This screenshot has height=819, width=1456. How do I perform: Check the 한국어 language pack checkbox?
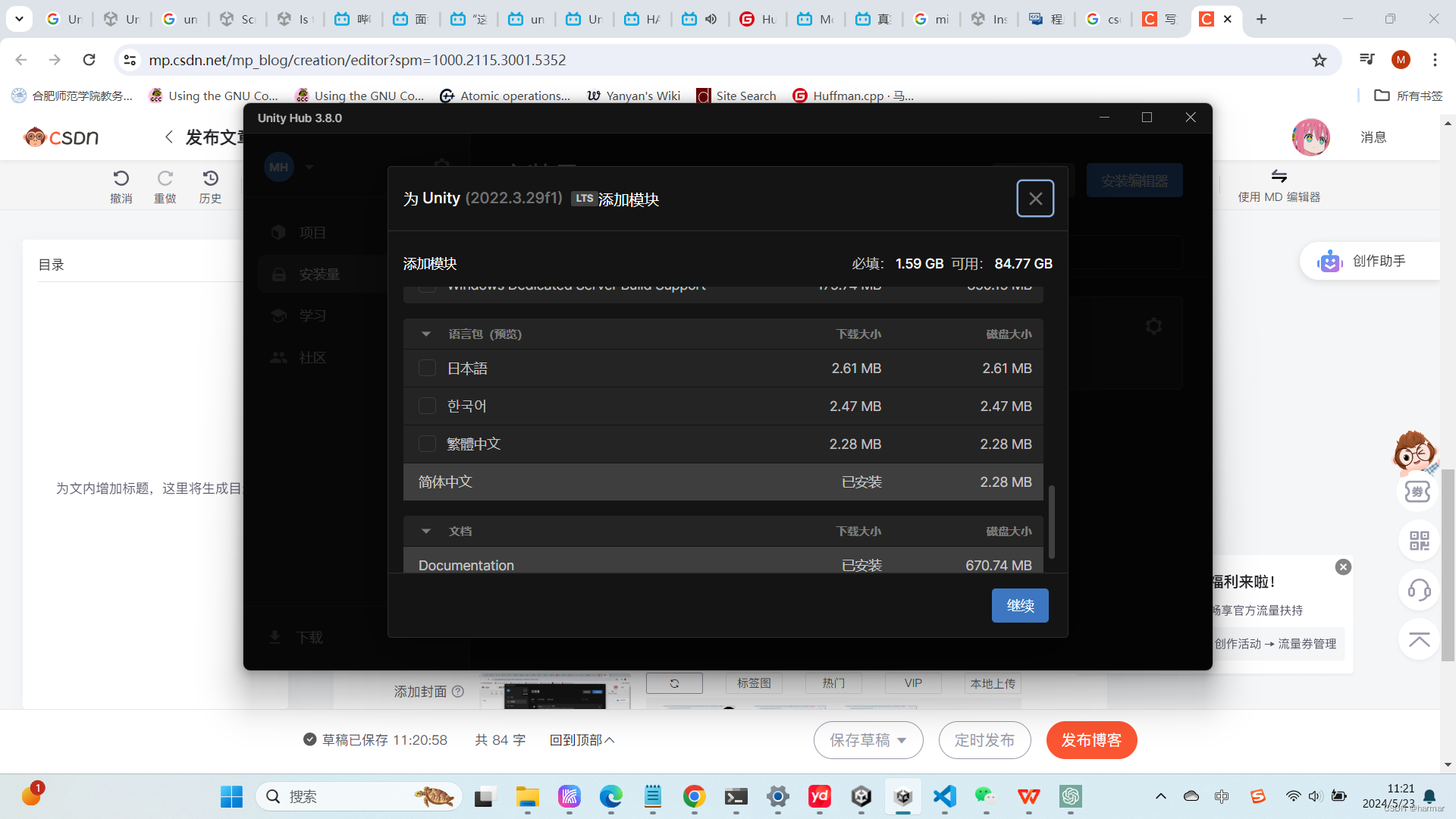pyautogui.click(x=427, y=406)
